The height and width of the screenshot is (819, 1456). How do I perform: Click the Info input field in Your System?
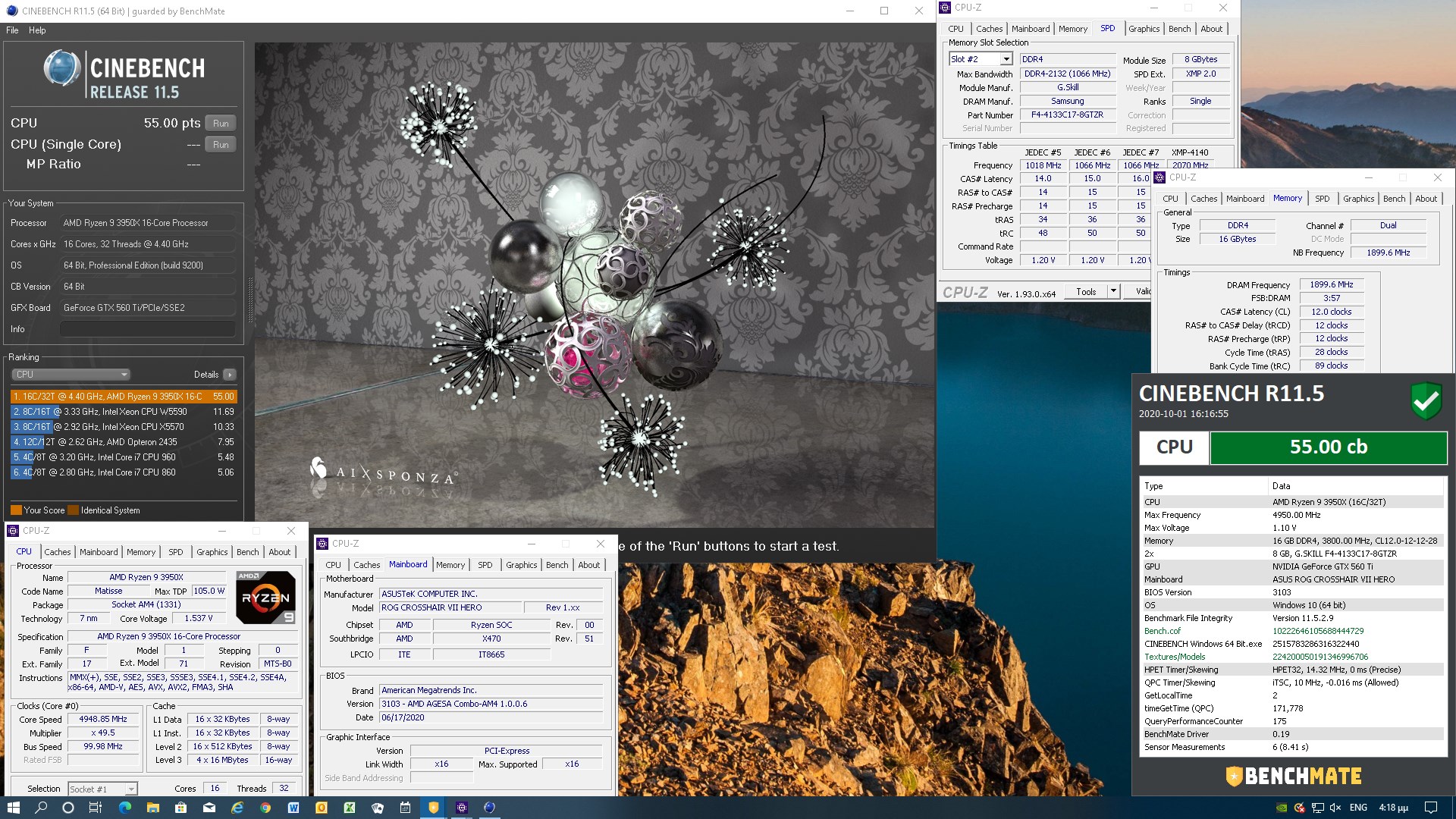[x=147, y=329]
